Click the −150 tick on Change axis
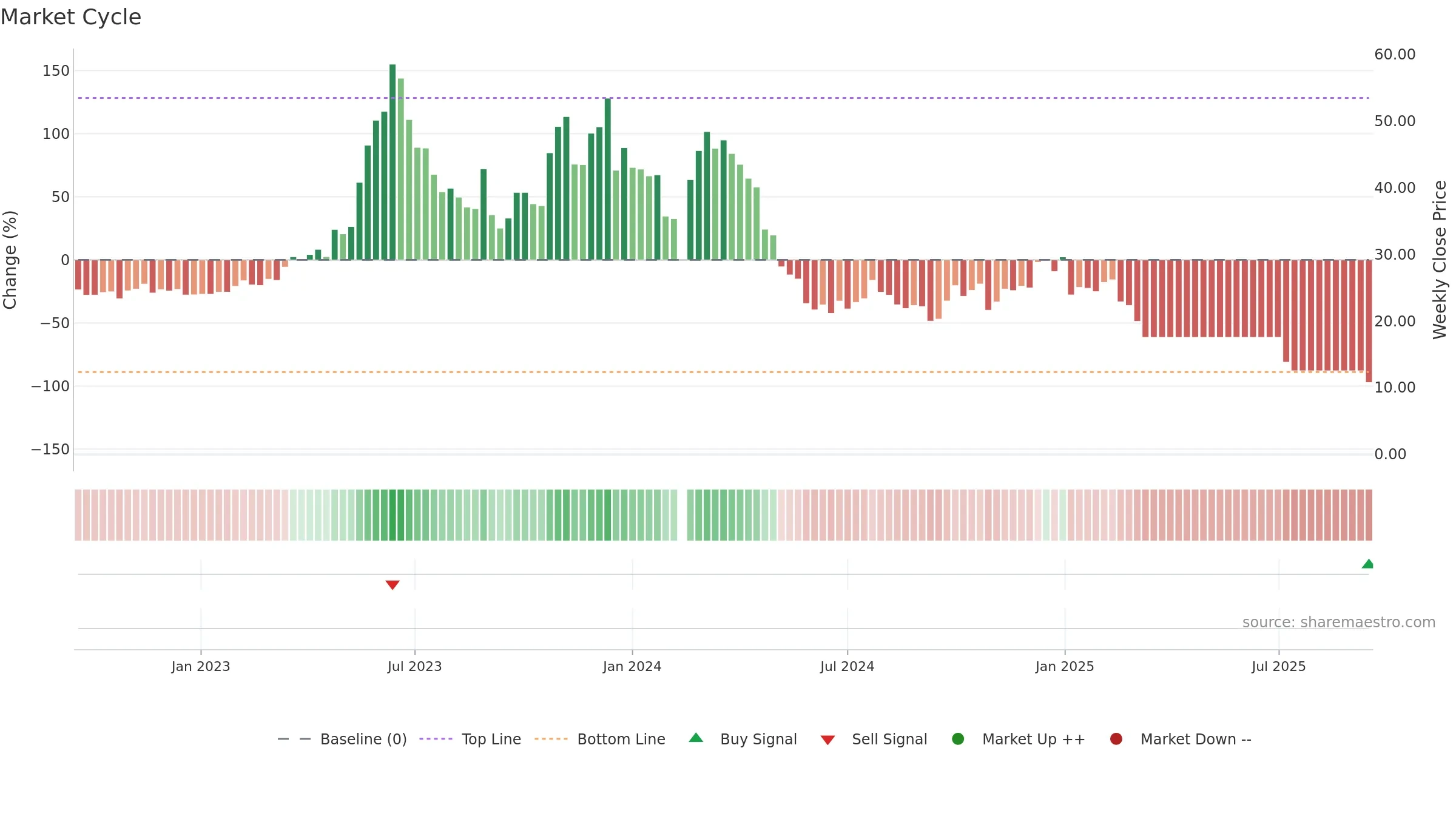Viewport: 1456px width, 819px height. point(50,450)
